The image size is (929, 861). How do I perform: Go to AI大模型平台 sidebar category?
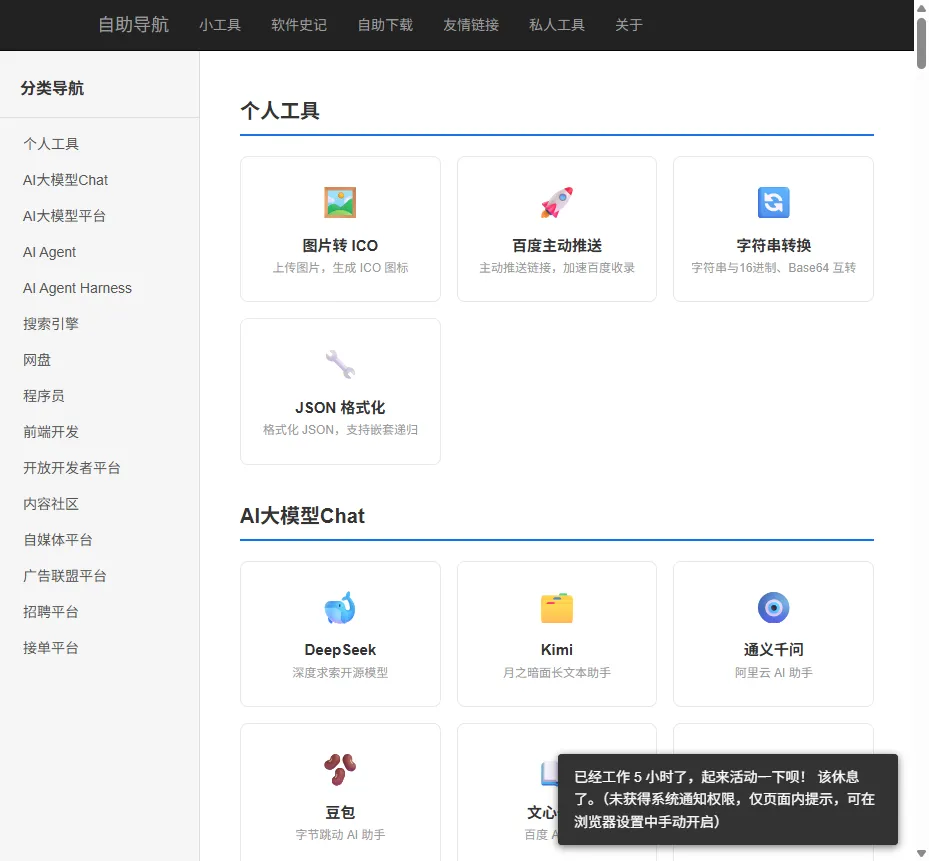click(x=64, y=216)
